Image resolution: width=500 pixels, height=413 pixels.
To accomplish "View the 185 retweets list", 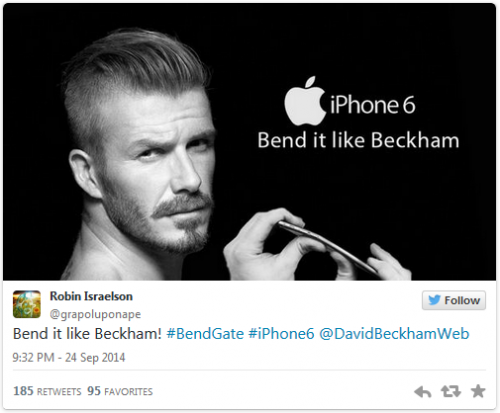I will pos(47,391).
